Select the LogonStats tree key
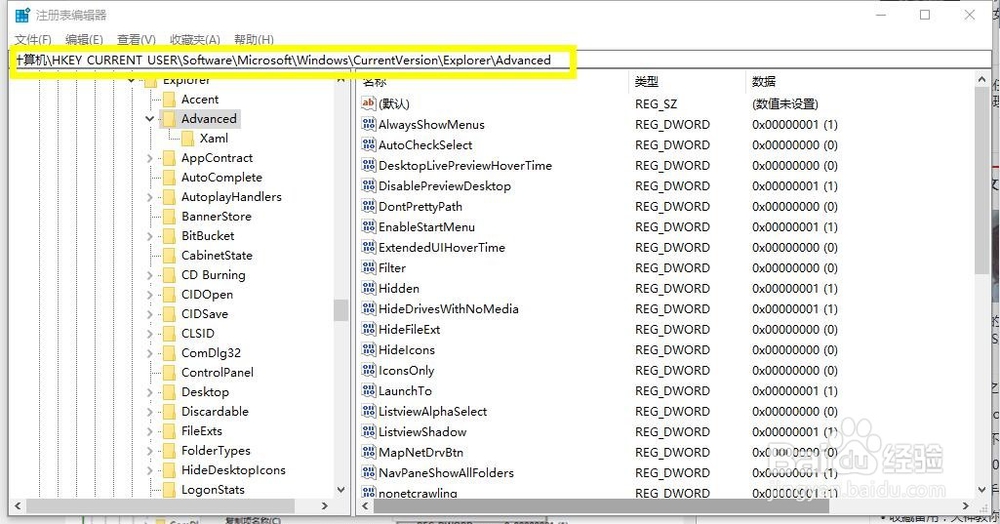This screenshot has width=1000, height=524. (213, 490)
